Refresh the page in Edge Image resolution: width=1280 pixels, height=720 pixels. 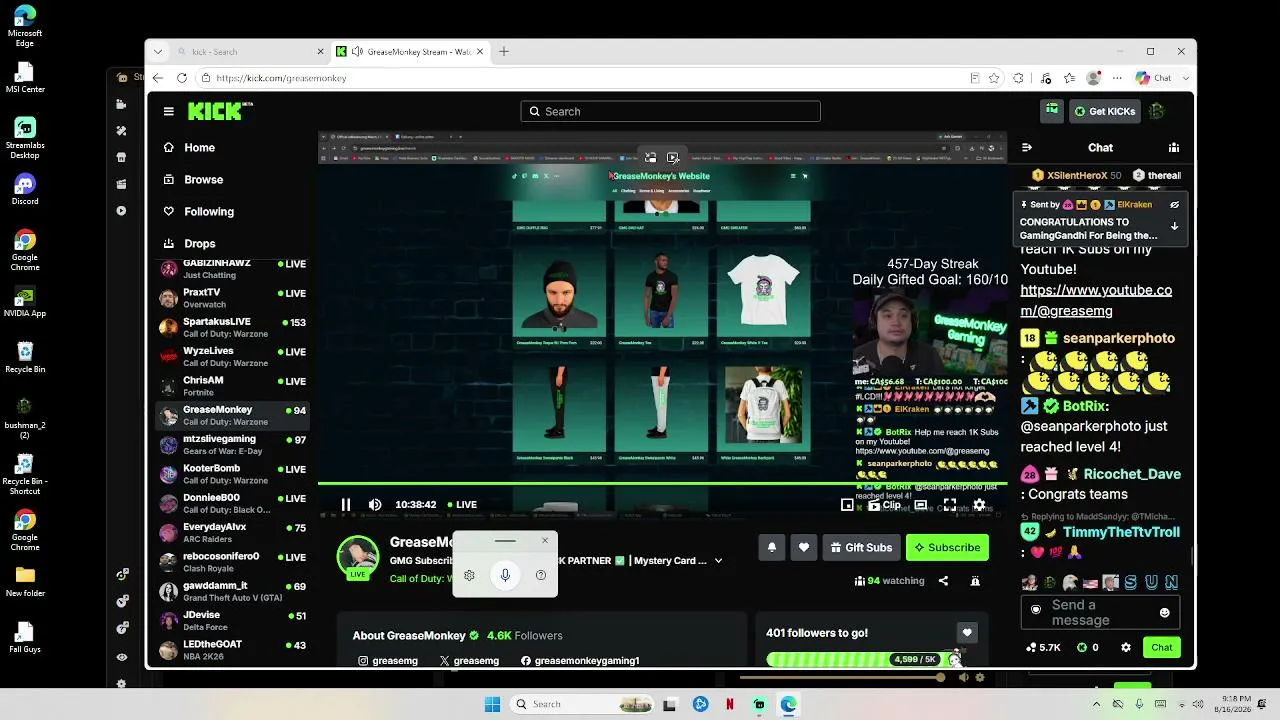pyautogui.click(x=181, y=78)
